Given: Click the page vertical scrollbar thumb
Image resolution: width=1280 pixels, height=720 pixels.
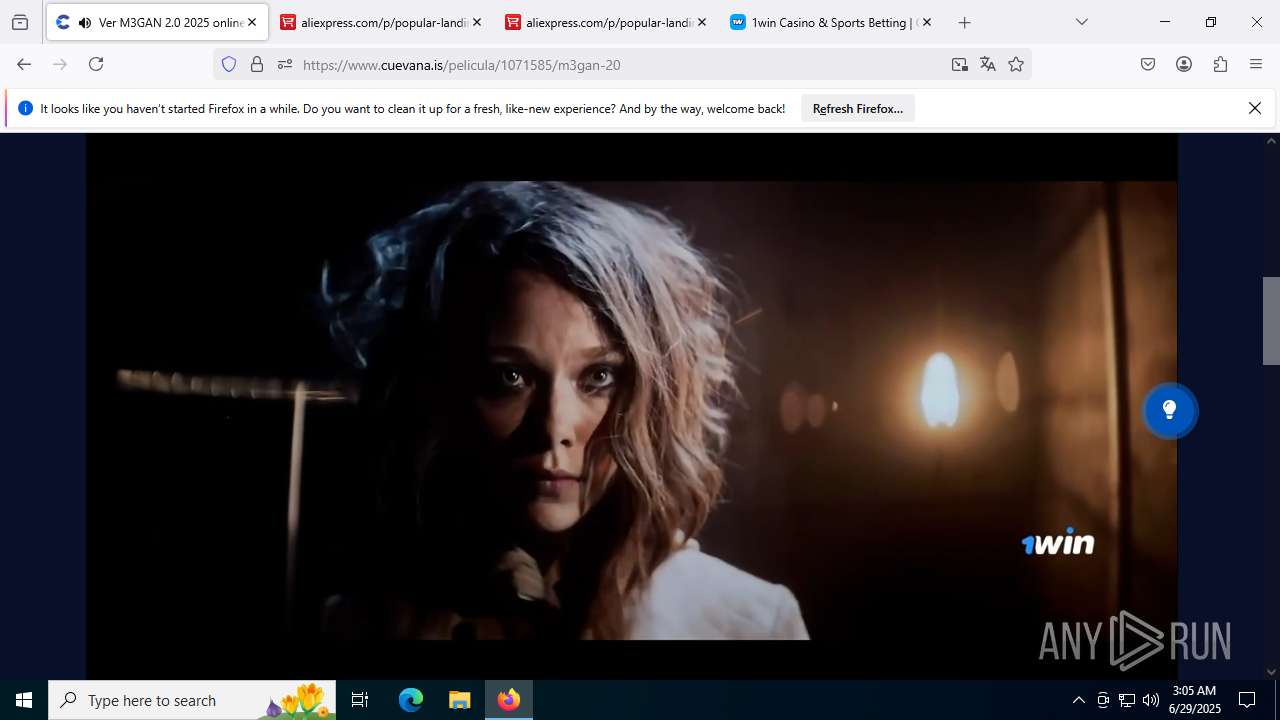Looking at the screenshot, I should tap(1271, 320).
